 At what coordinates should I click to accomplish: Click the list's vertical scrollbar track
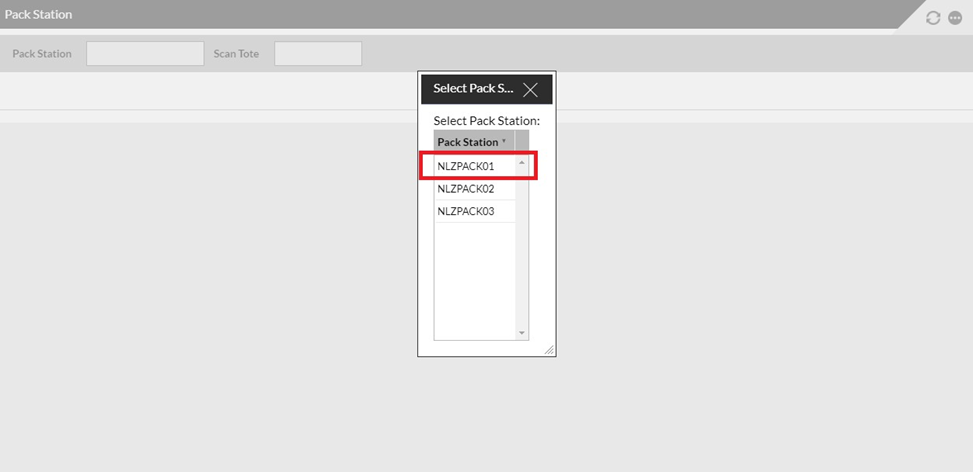pyautogui.click(x=521, y=250)
